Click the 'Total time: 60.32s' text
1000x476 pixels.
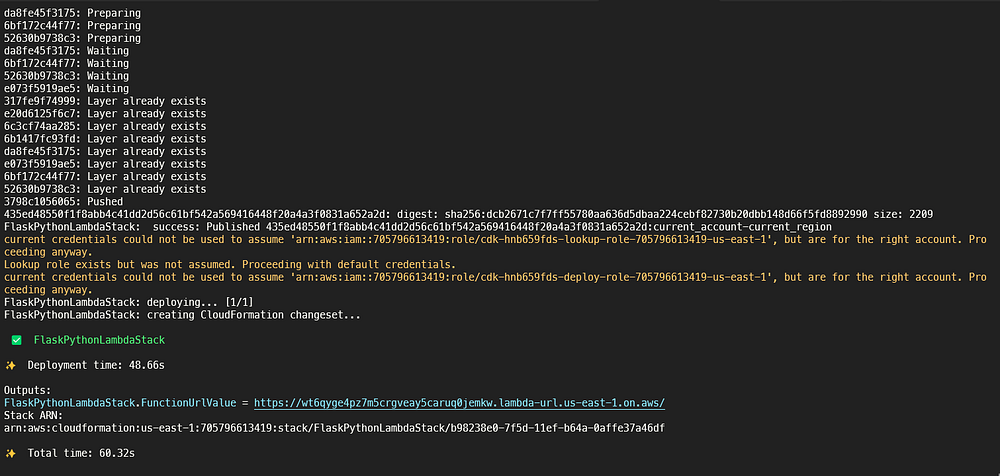[x=81, y=453]
